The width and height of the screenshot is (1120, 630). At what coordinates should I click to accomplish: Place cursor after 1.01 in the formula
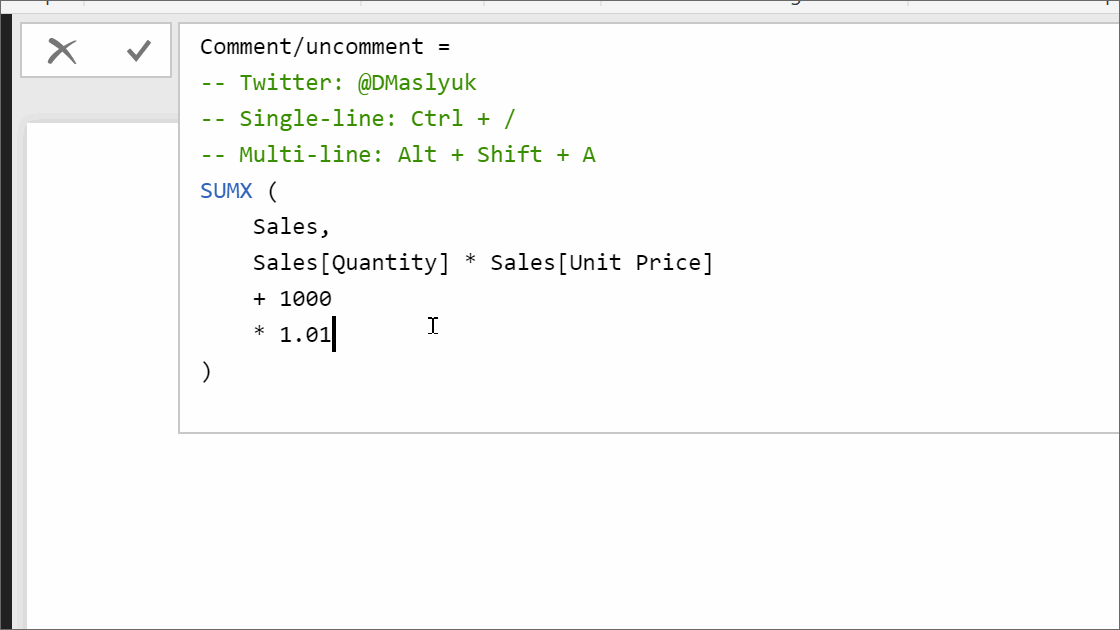[334, 334]
